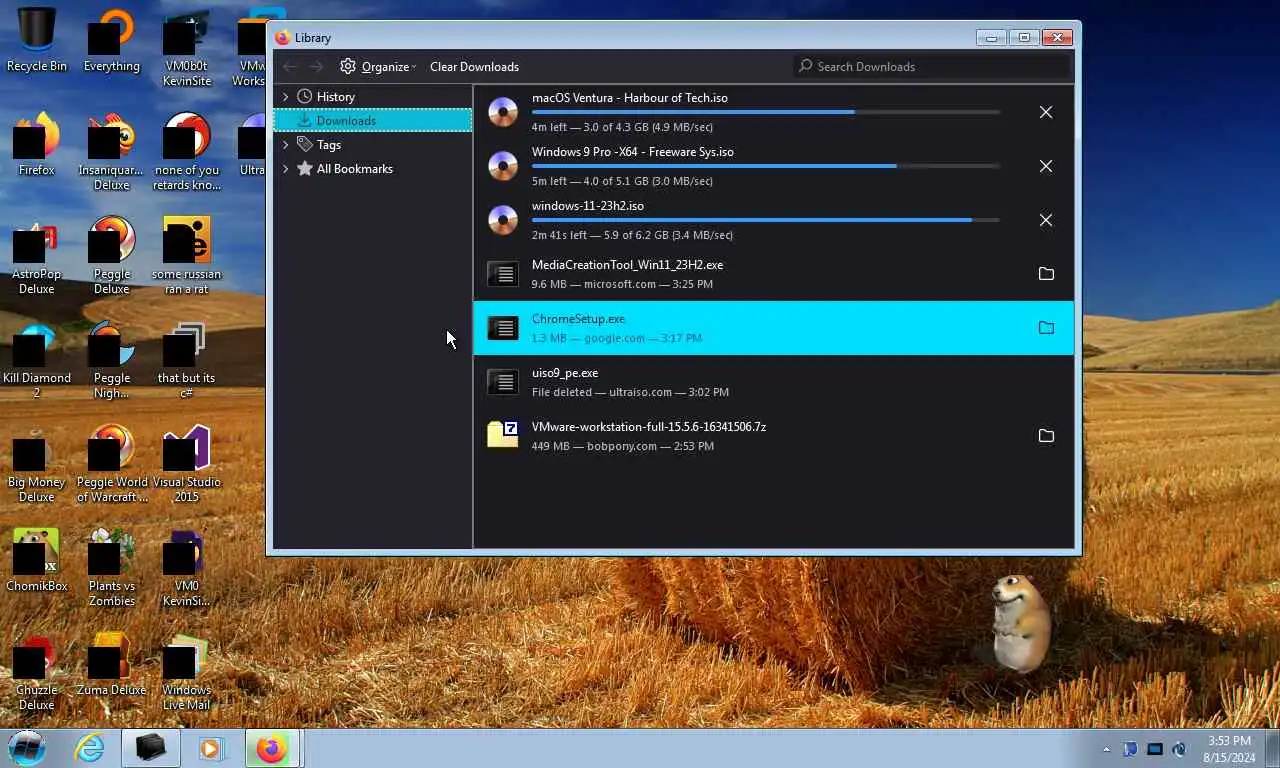The height and width of the screenshot is (768, 1280).
Task: Select the uiso9_pe.exe download row
Action: (x=774, y=382)
